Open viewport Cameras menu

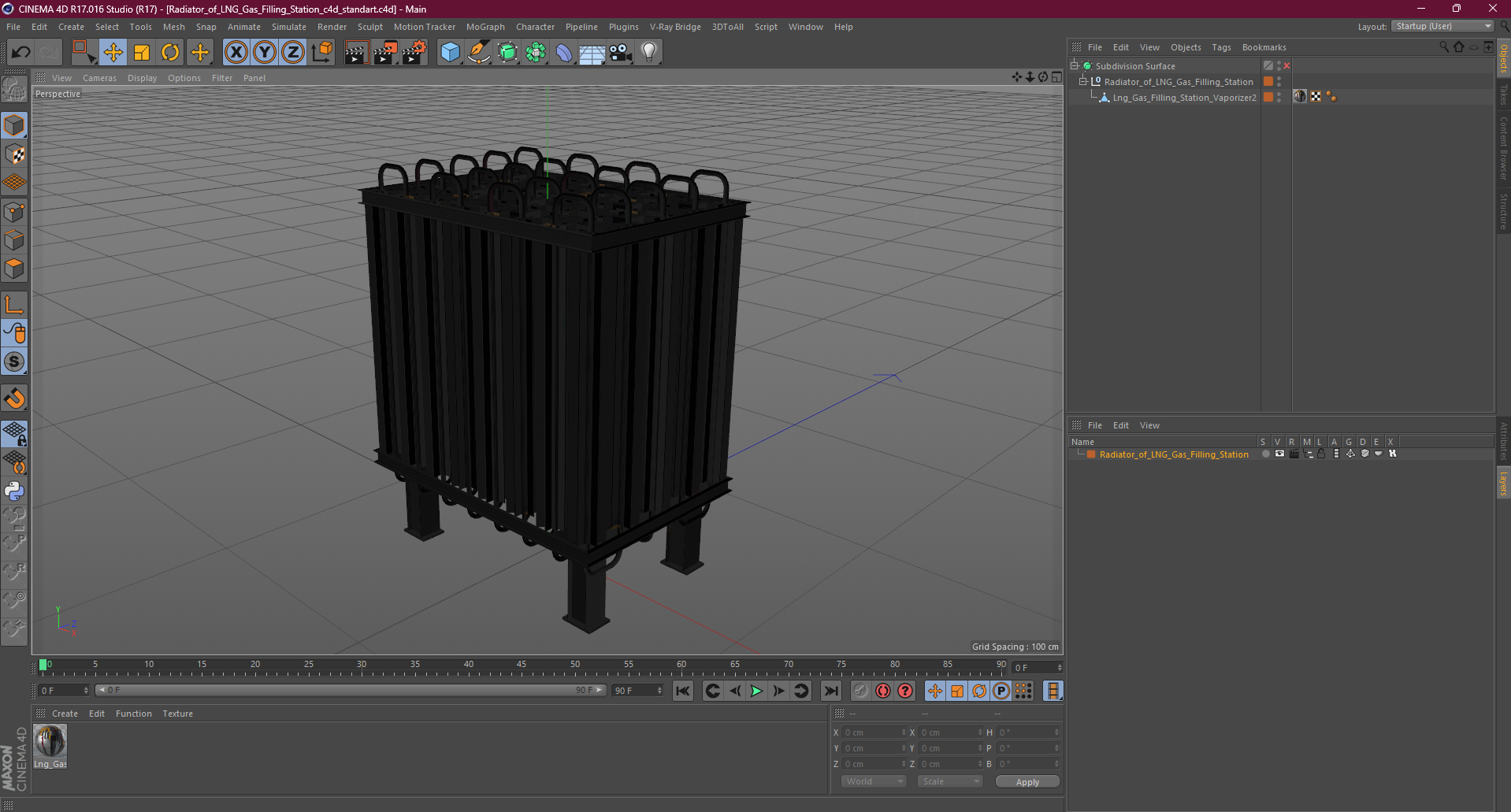99,78
